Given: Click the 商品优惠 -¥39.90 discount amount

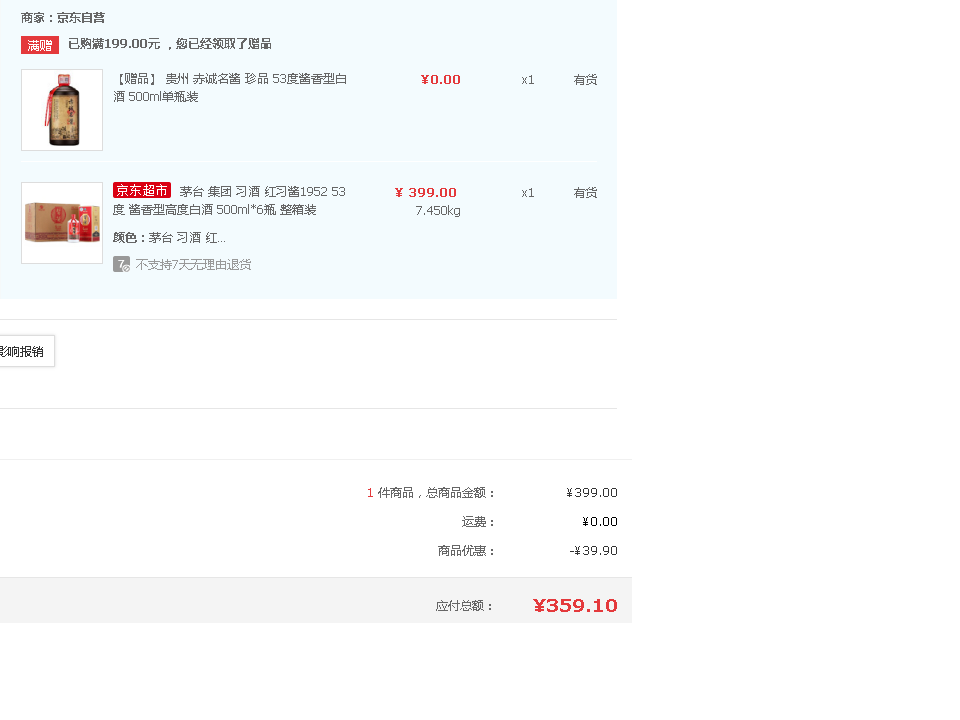Looking at the screenshot, I should coord(593,550).
